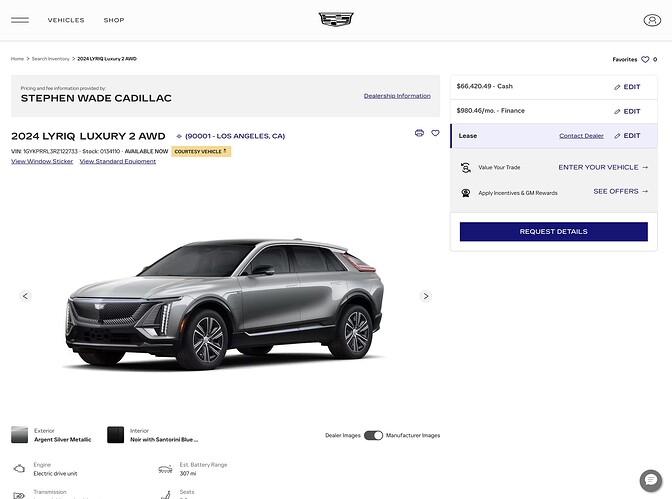Show next vehicle image
The height and width of the screenshot is (499, 672).
pyautogui.click(x=425, y=296)
